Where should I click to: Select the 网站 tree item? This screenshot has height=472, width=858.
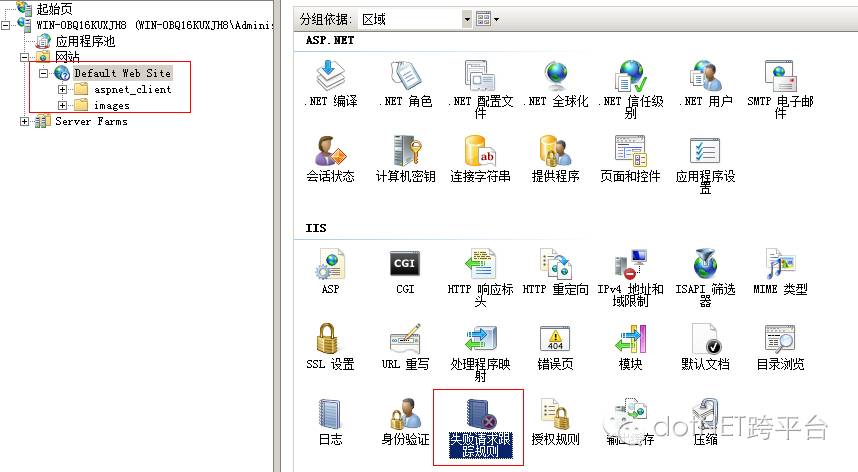tap(67, 57)
